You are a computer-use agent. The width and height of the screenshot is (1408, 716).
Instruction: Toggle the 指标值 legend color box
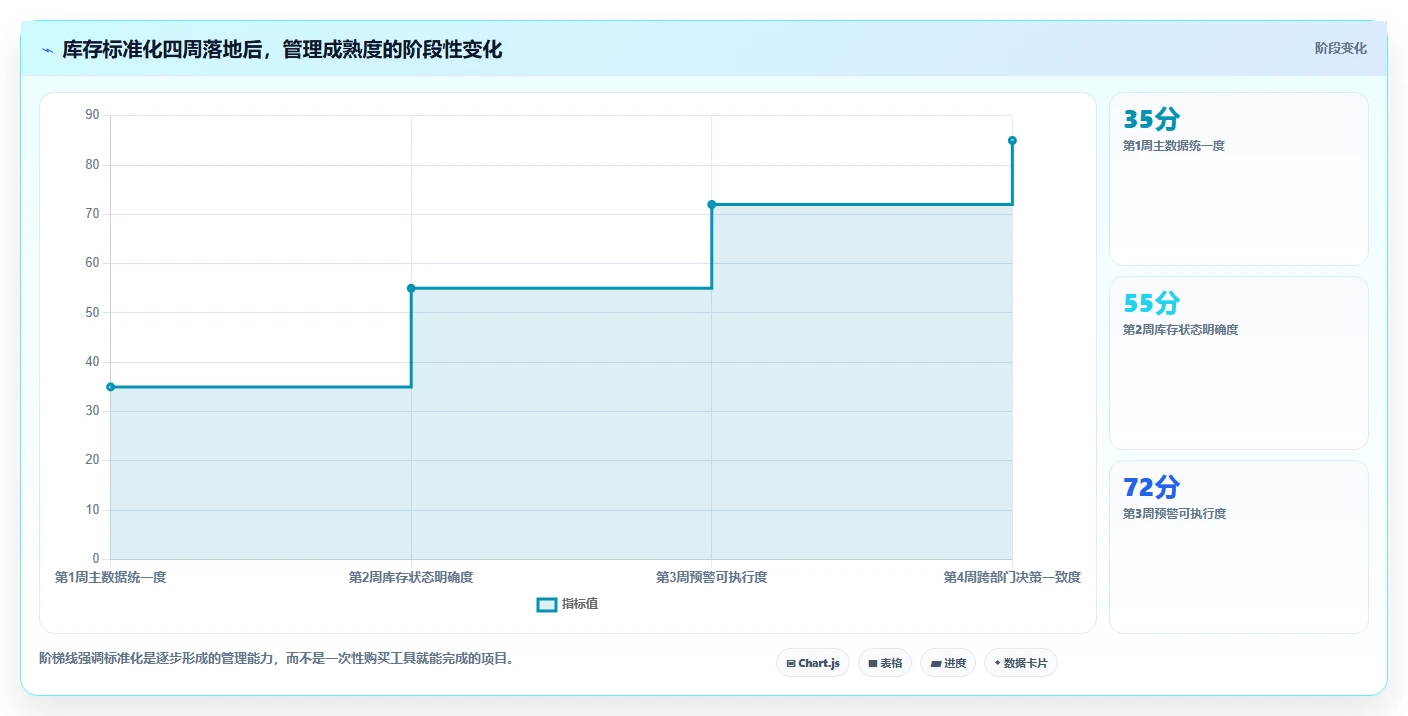(547, 604)
